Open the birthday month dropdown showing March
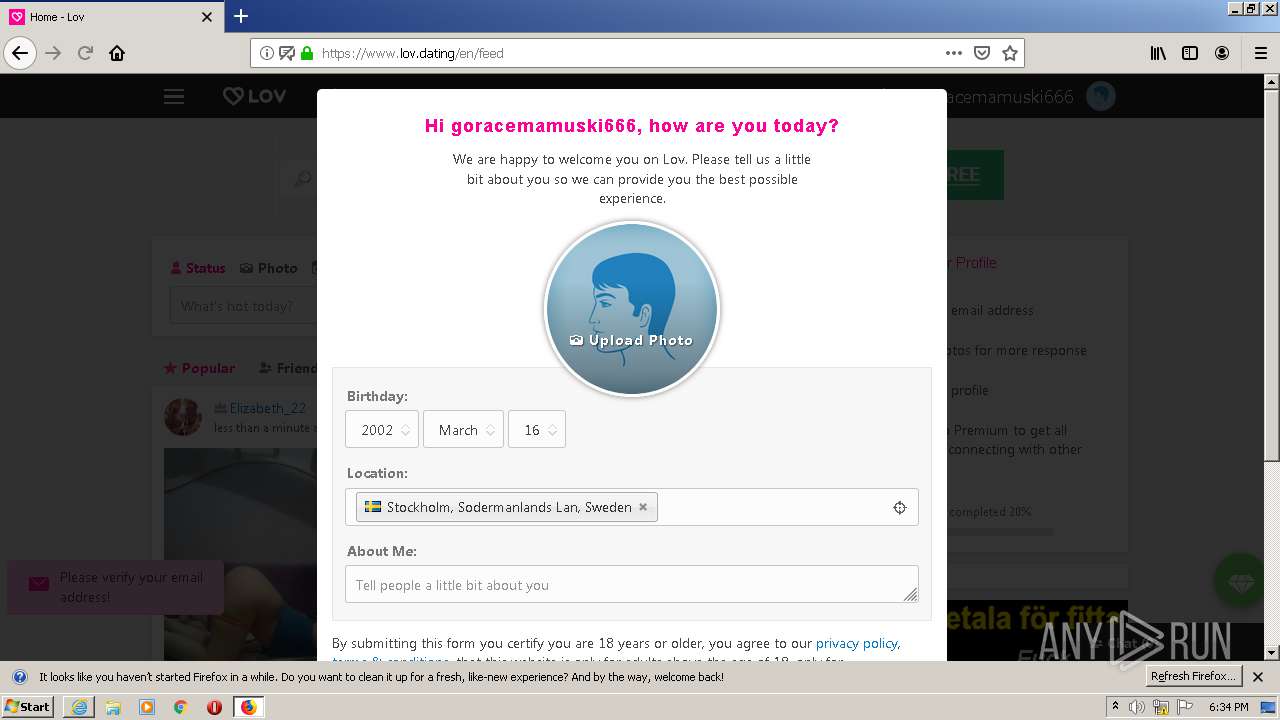Screen dimensions: 1280x720 pyautogui.click(x=463, y=429)
